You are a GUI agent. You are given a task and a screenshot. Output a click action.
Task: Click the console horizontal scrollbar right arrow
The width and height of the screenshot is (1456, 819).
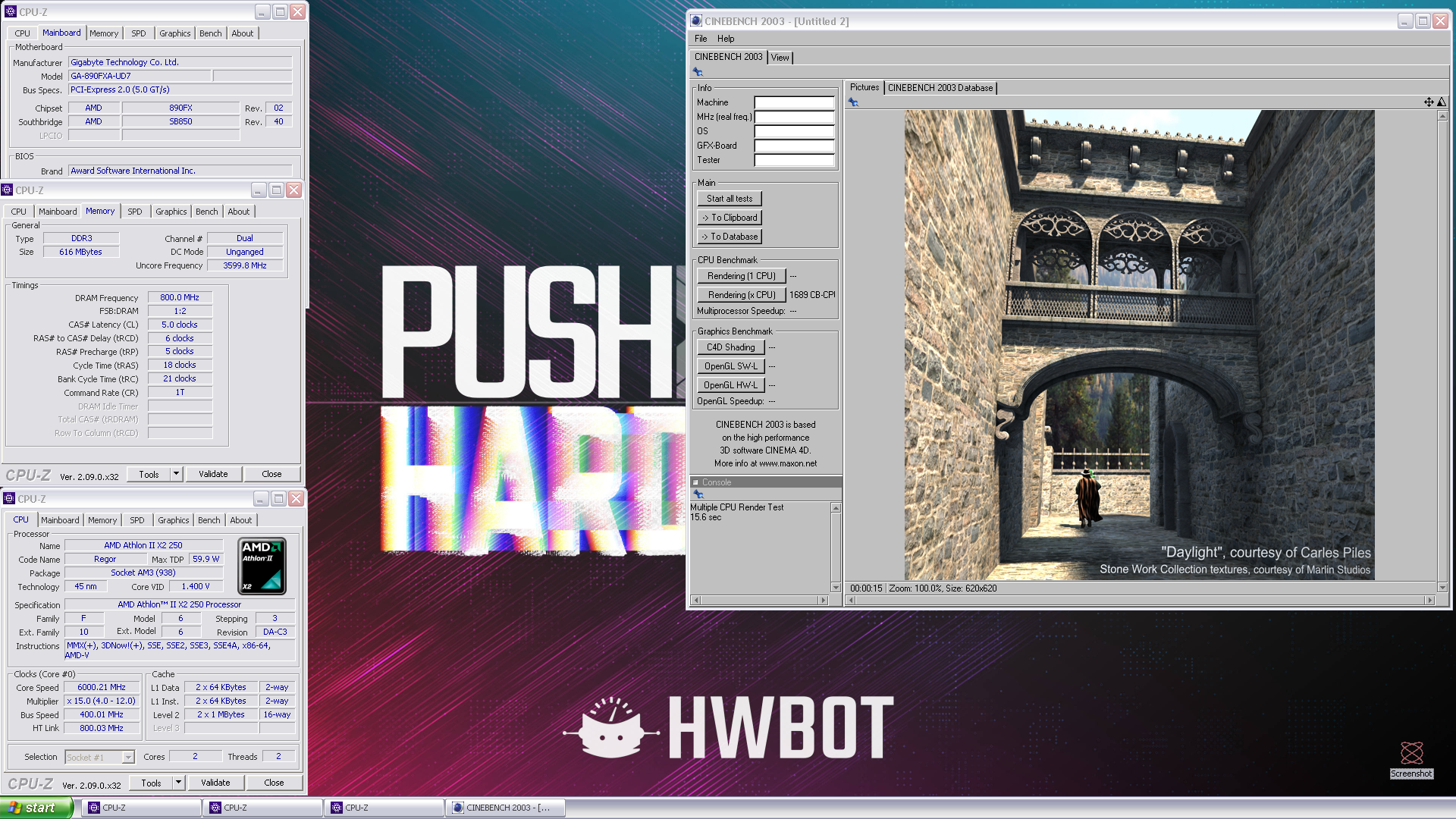coord(823,600)
